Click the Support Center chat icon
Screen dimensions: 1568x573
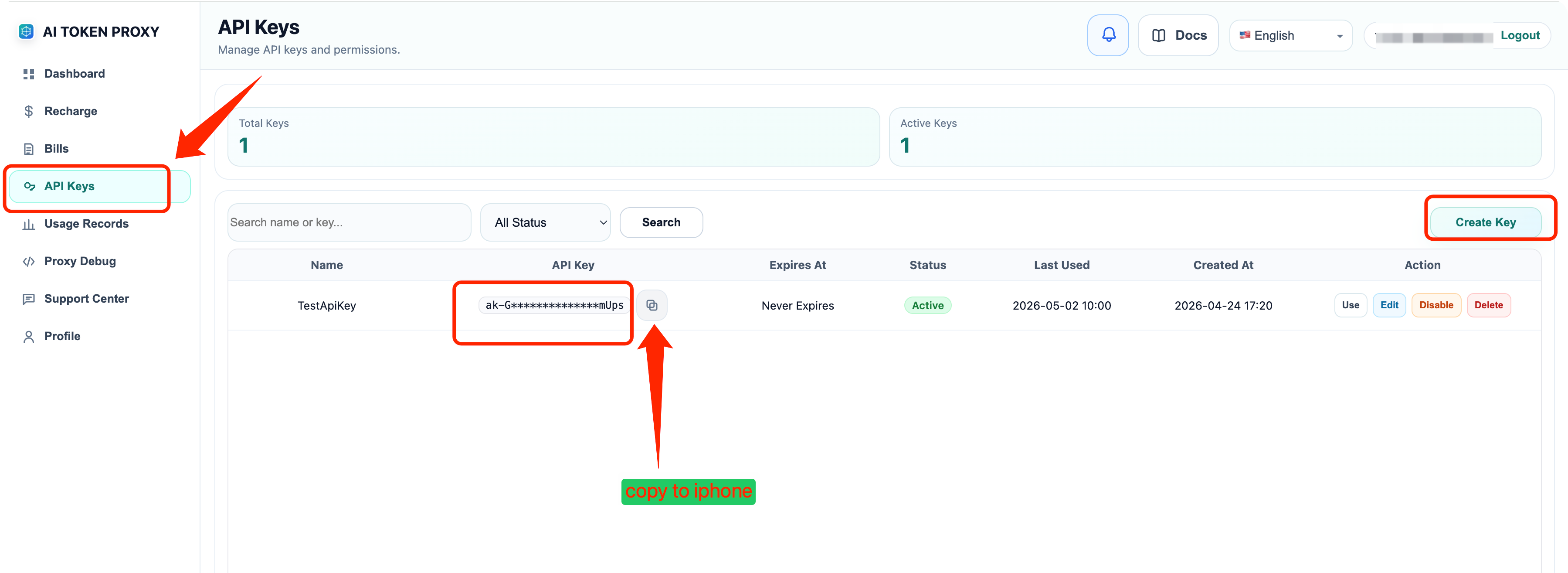click(29, 299)
